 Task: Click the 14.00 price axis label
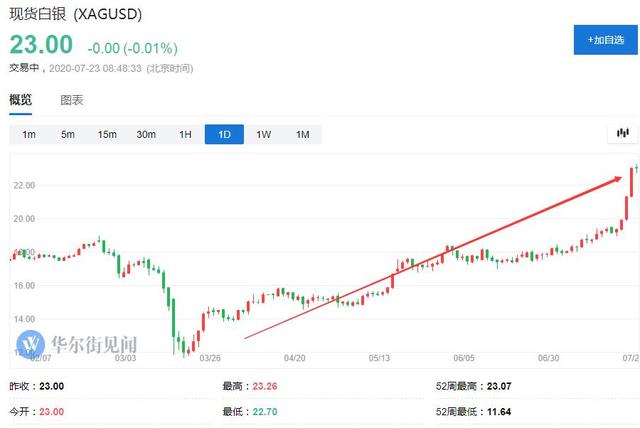(x=24, y=319)
